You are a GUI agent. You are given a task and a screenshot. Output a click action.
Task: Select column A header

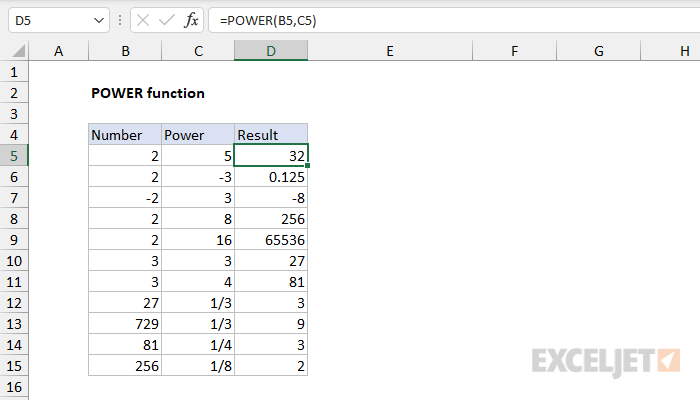(58, 51)
